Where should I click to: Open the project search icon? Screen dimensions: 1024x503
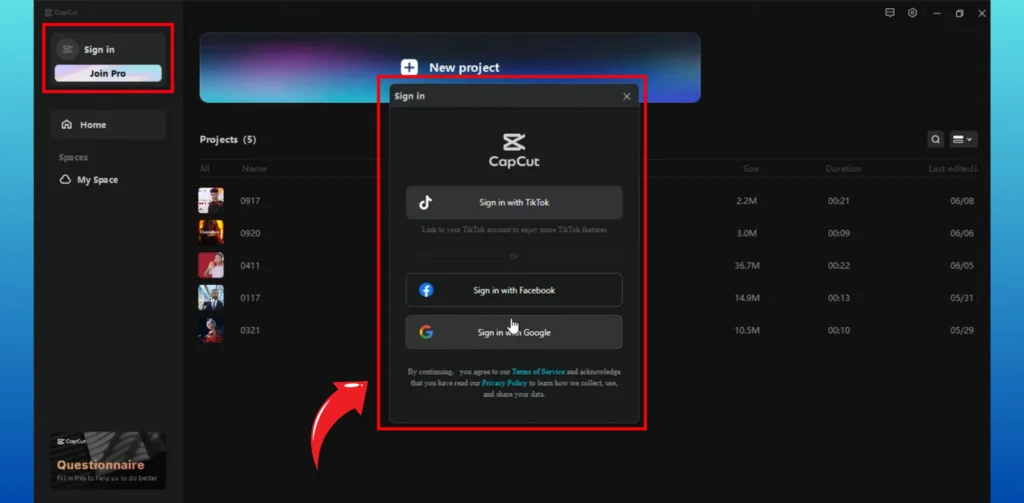coord(936,139)
